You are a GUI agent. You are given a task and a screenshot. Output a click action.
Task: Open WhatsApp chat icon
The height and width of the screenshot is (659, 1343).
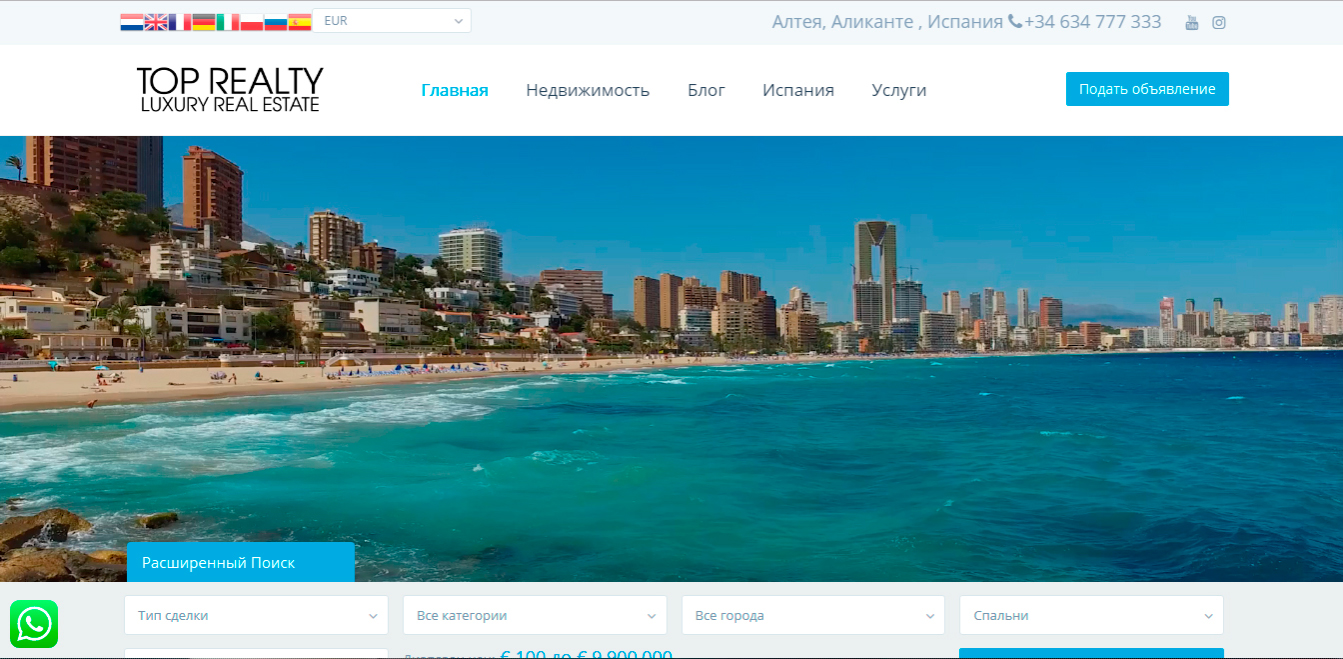pyautogui.click(x=34, y=624)
